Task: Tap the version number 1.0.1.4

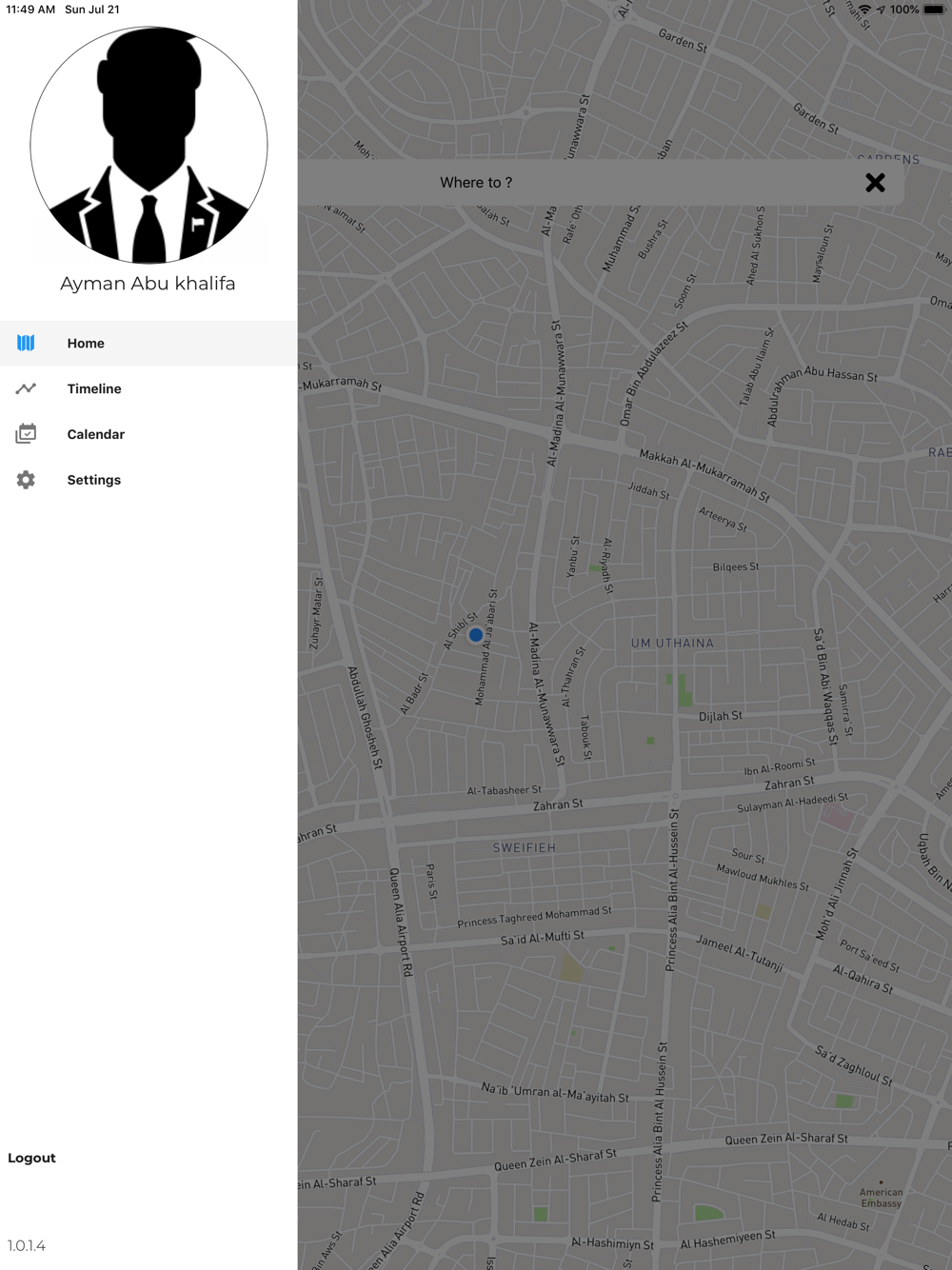Action: [27, 1245]
